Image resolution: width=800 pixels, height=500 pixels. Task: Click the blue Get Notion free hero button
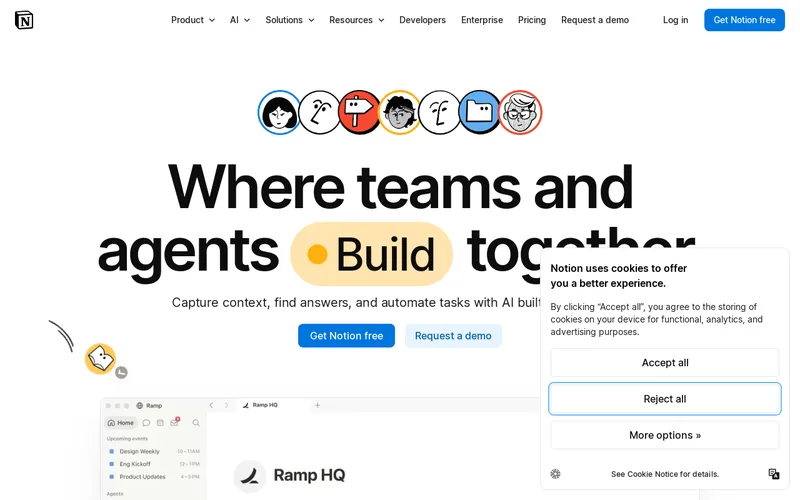tap(346, 336)
